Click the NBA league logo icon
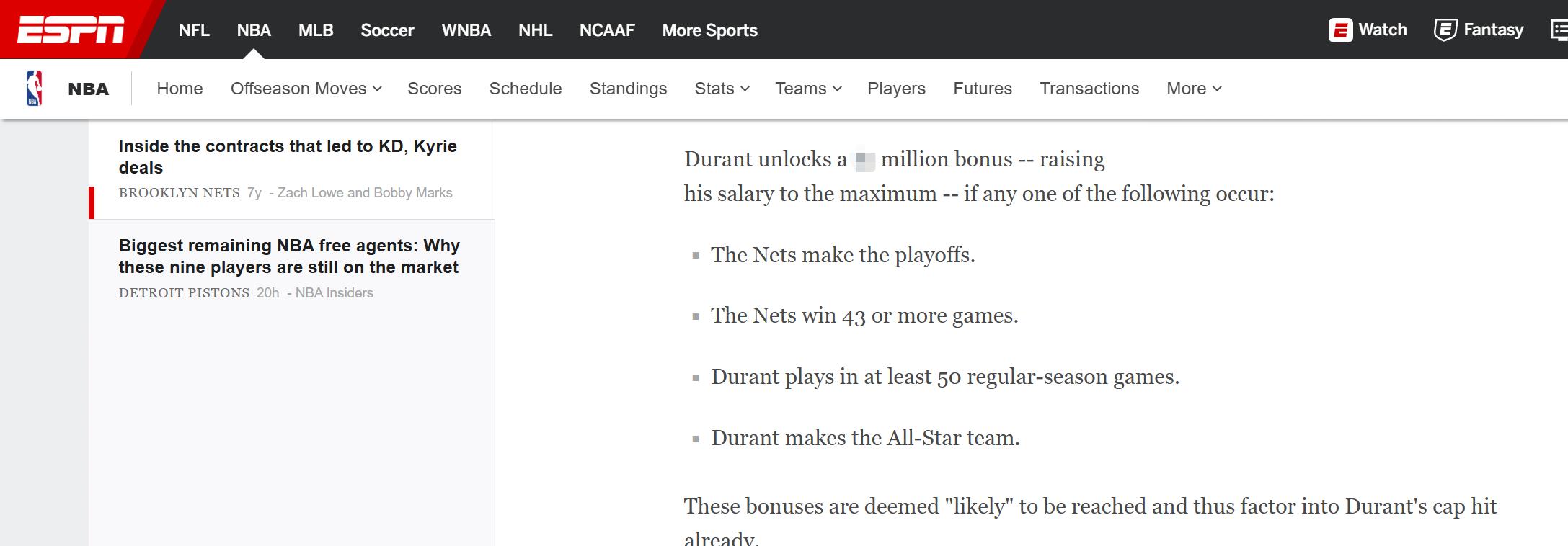The image size is (1568, 546). tap(34, 89)
